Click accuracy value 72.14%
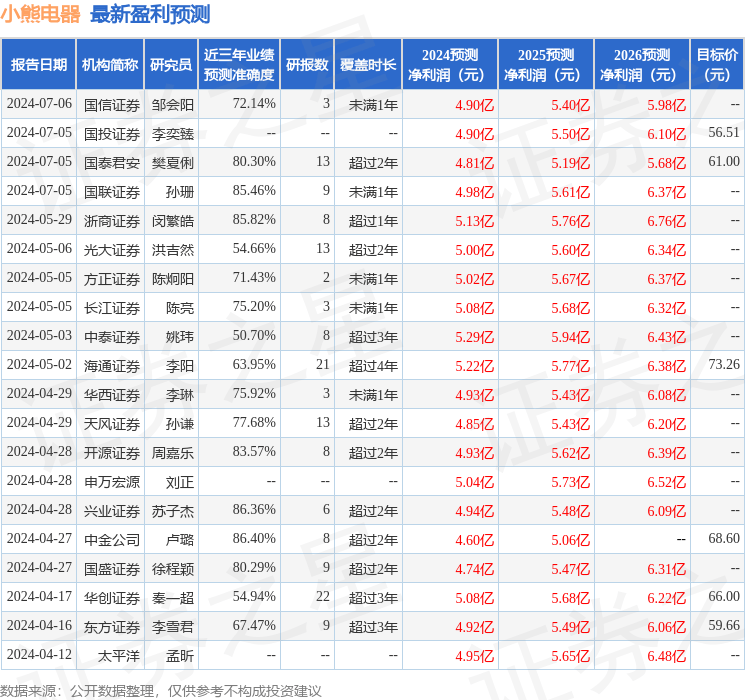Screen dimensions: 745x700 click(x=254, y=104)
